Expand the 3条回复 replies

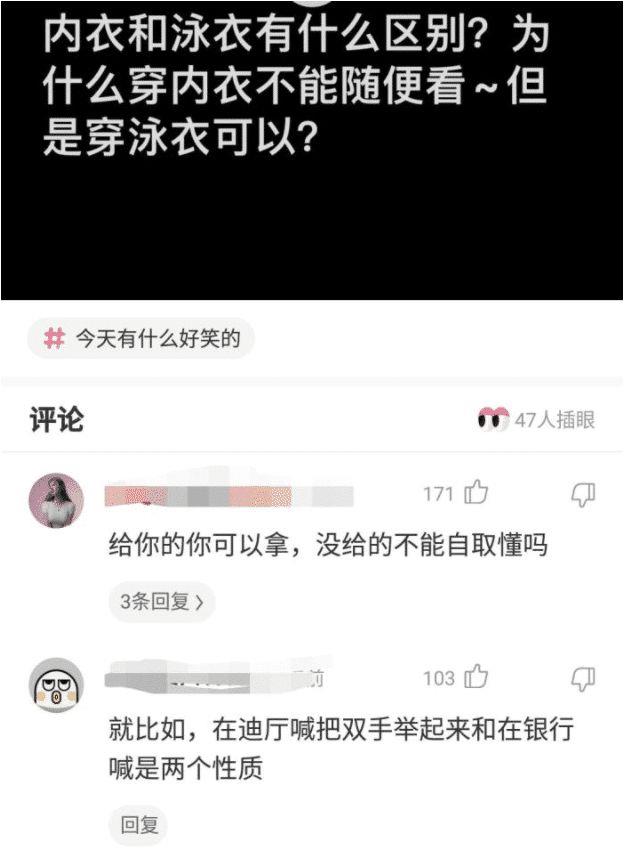point(162,602)
